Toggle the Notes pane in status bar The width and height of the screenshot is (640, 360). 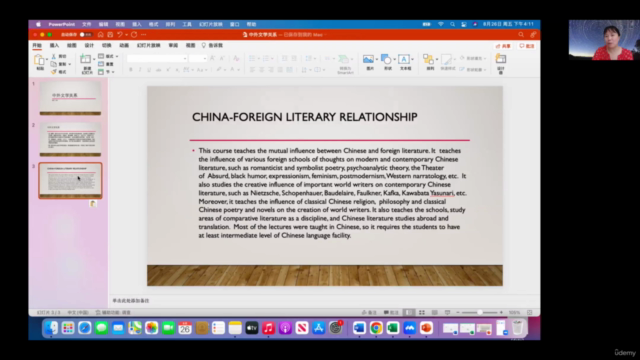click(369, 312)
